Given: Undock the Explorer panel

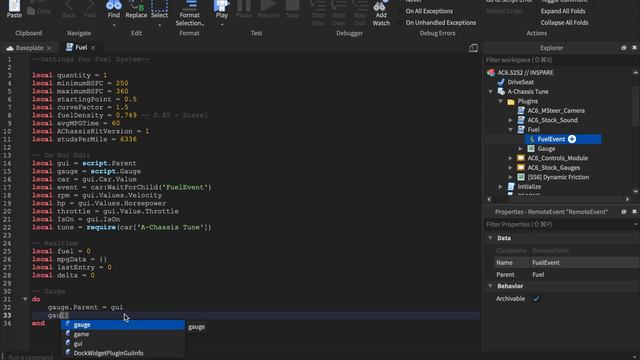Looking at the screenshot, I should pos(624,48).
